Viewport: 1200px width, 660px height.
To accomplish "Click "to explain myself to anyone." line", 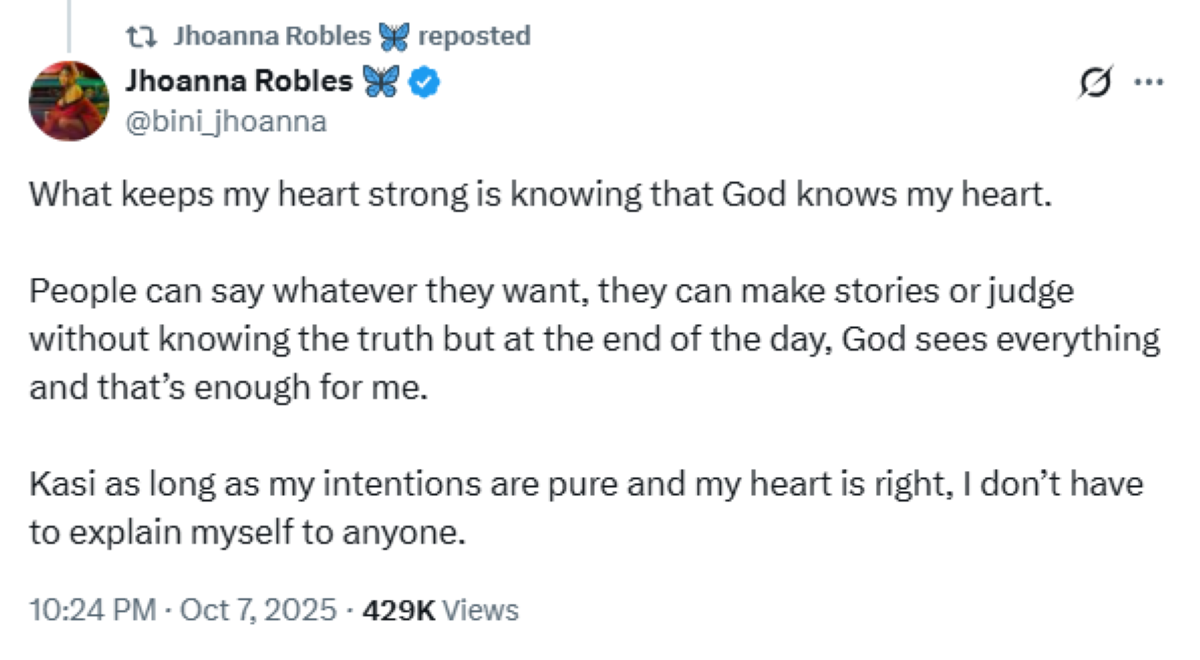I will click(x=248, y=533).
